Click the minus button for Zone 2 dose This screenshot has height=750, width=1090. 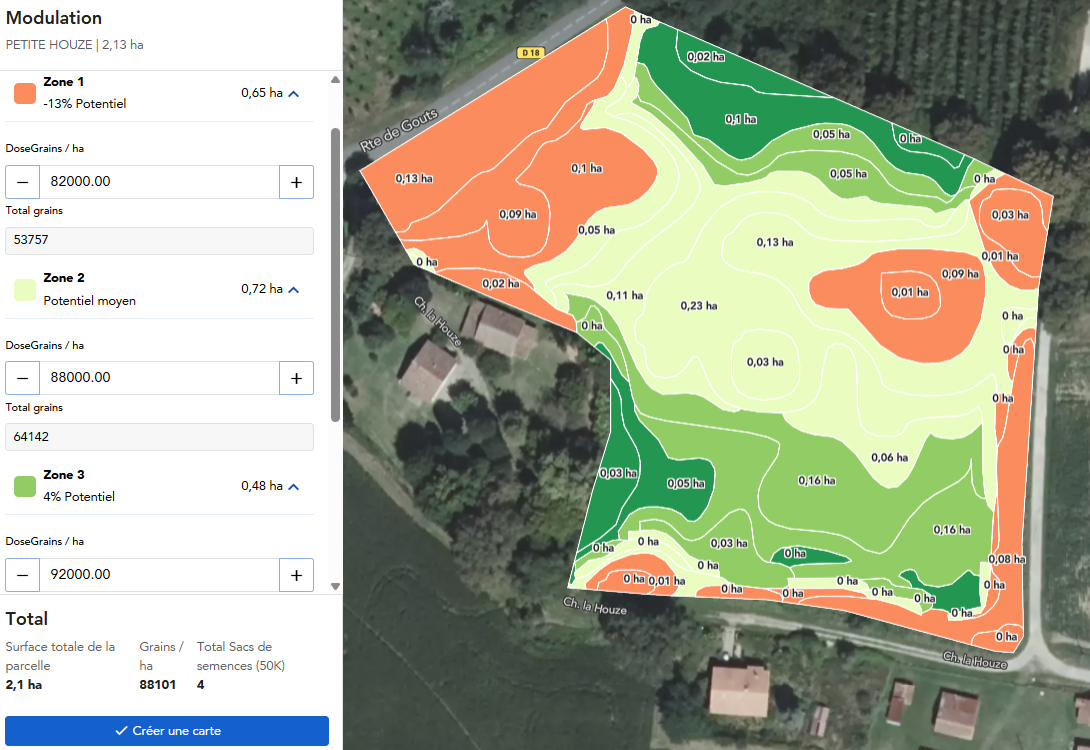click(22, 378)
